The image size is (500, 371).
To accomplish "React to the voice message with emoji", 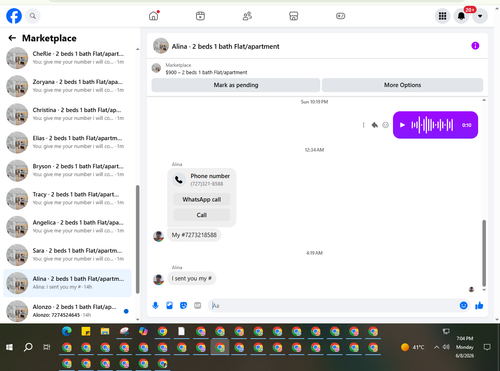I will click(385, 125).
